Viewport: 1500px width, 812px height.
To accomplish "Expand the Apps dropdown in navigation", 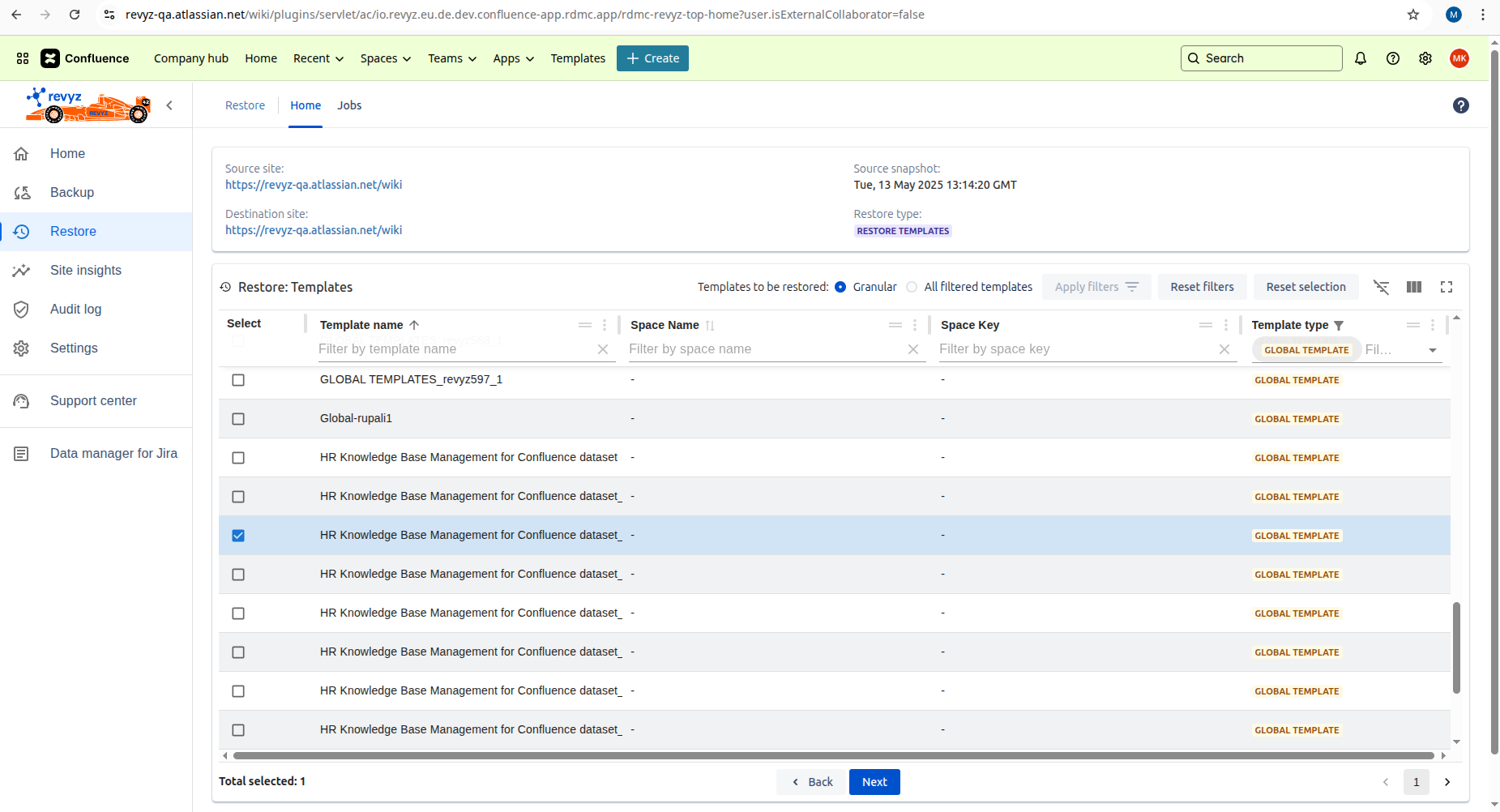I will [513, 58].
